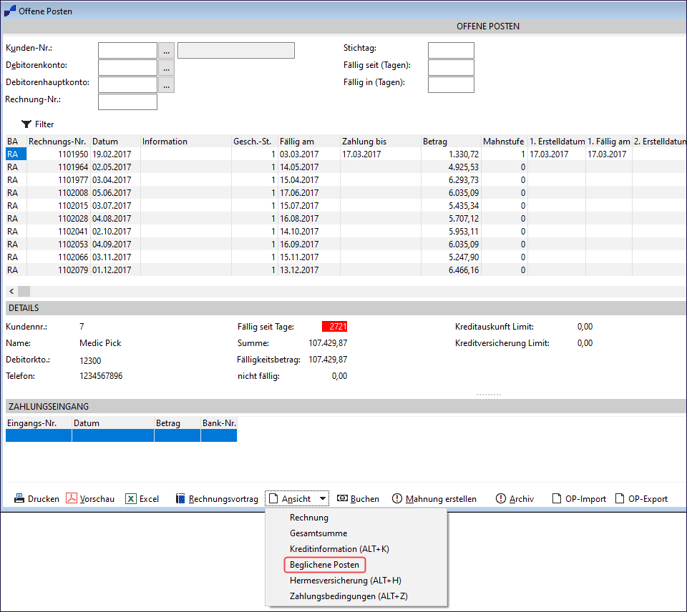Click the Drucken printer icon
Viewport: 687px width, 612px height.
pos(19,499)
